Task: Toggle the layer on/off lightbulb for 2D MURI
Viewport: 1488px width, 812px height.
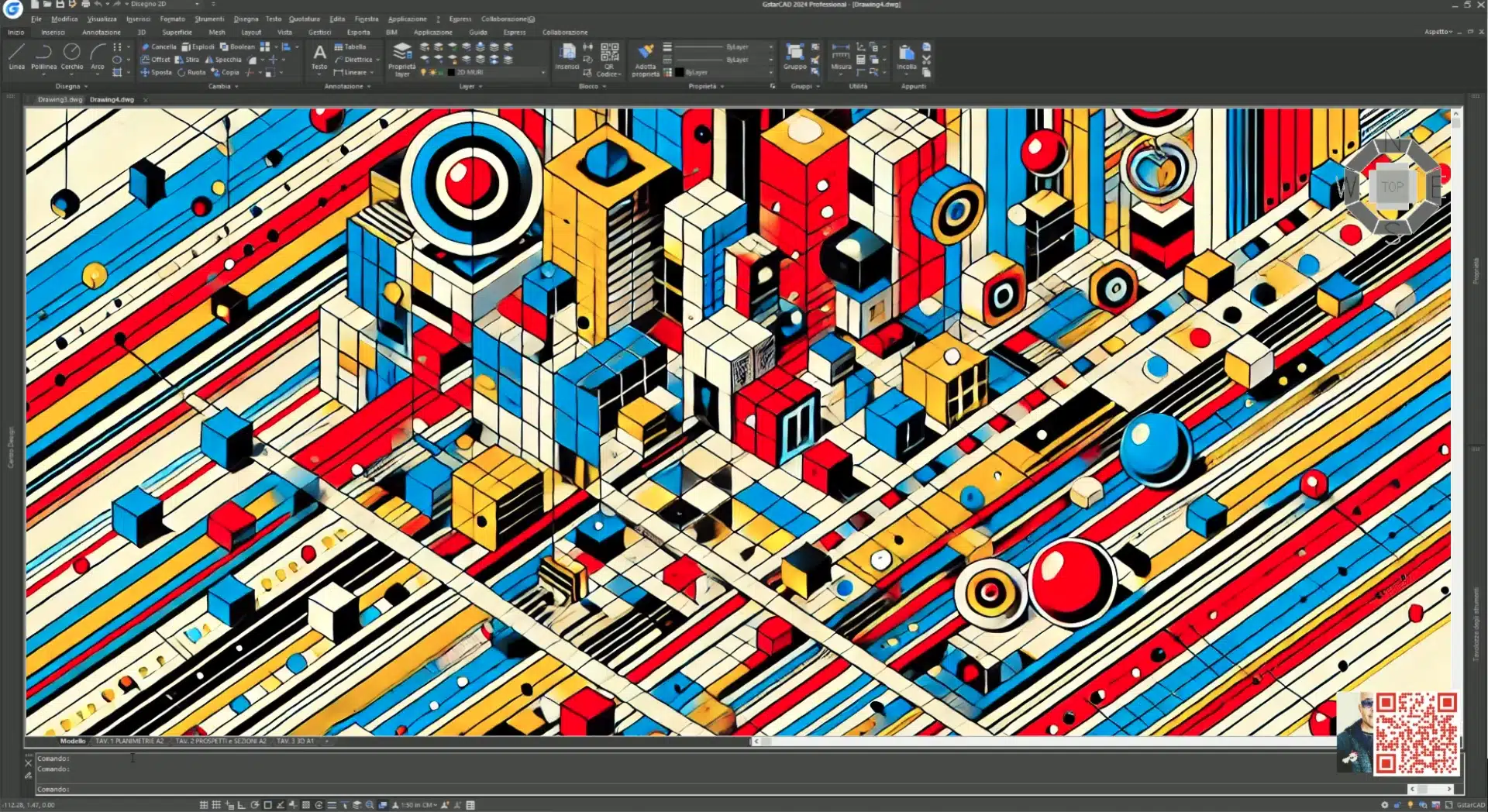Action: tap(423, 72)
